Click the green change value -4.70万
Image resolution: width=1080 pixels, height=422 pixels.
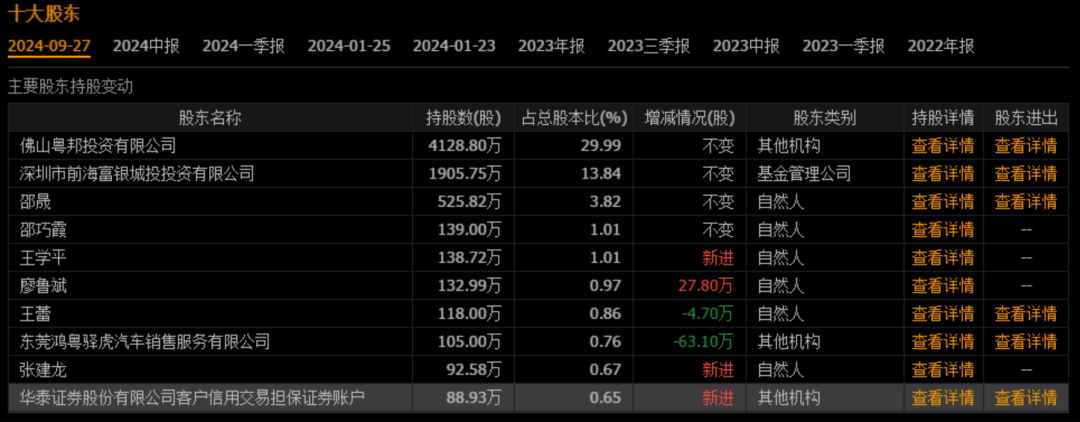click(x=707, y=313)
